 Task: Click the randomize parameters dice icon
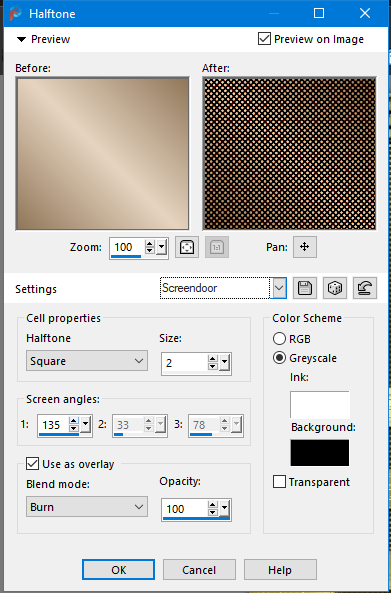click(335, 288)
